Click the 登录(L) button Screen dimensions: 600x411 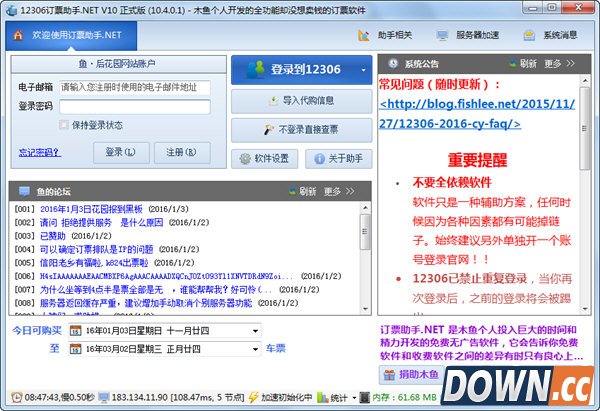pyautogui.click(x=121, y=152)
